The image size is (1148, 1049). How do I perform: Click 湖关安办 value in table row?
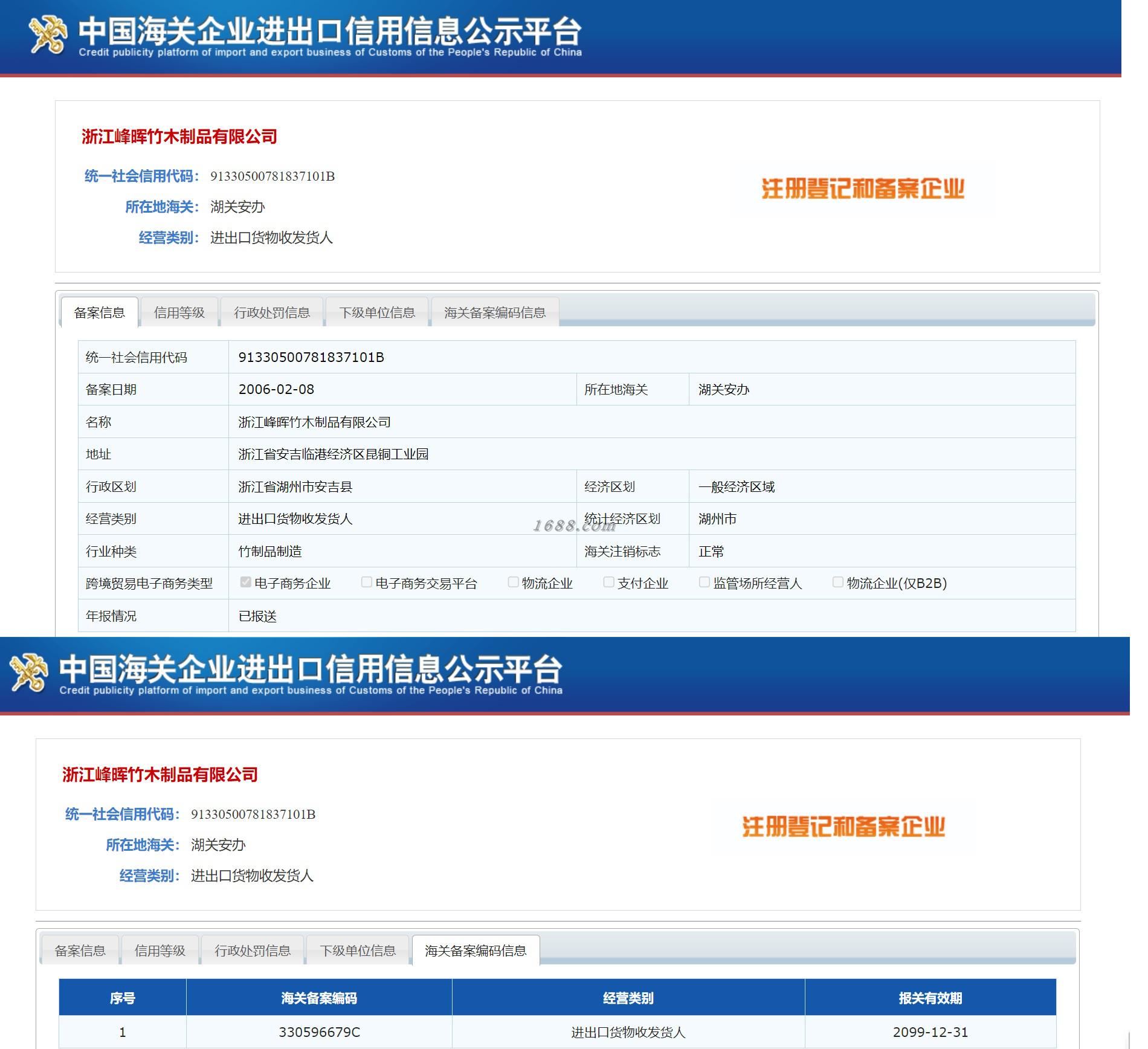click(x=724, y=389)
